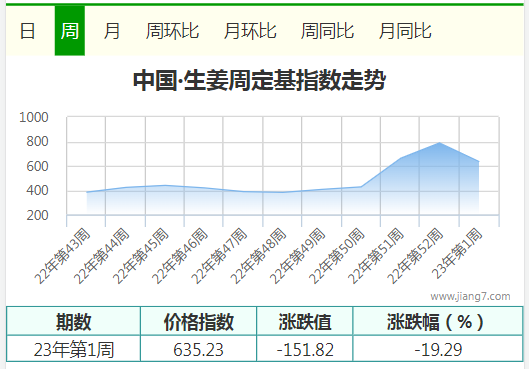
Task: Click x-axis label 22年第44周
Action: [102, 256]
